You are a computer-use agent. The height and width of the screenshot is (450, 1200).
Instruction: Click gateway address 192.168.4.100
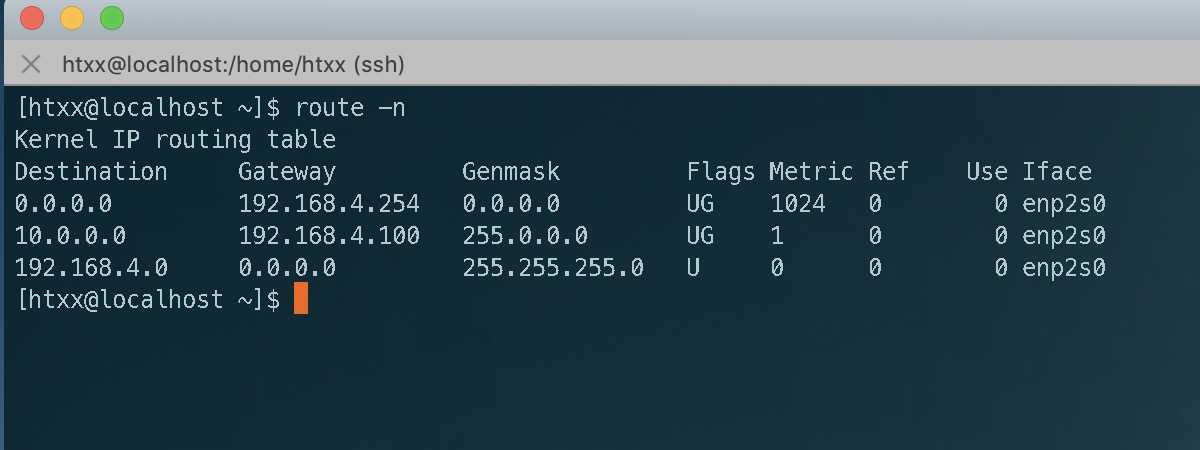(329, 236)
